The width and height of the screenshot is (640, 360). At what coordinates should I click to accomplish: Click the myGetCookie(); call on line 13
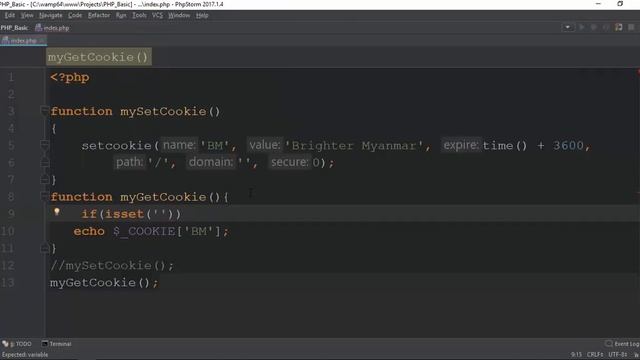(104, 283)
